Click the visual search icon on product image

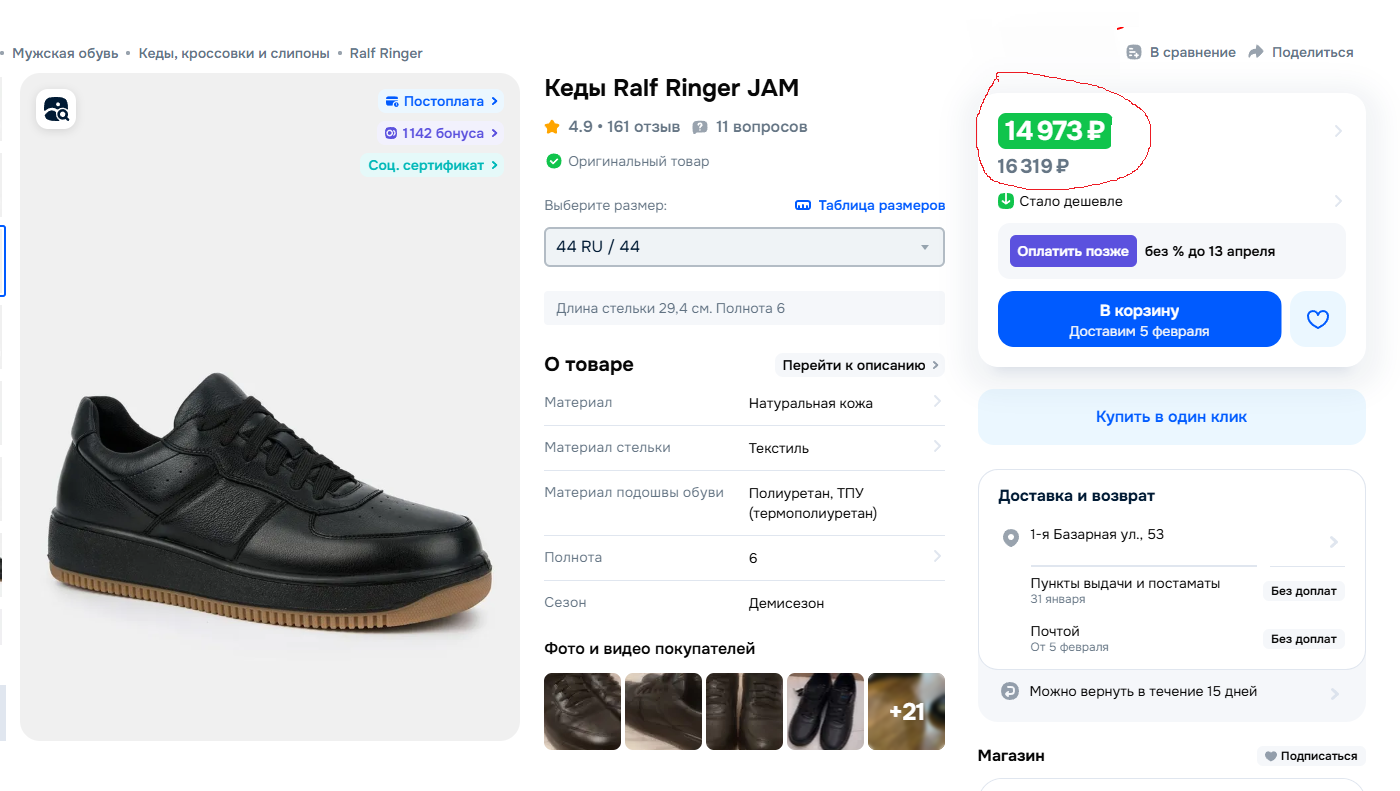(x=56, y=109)
